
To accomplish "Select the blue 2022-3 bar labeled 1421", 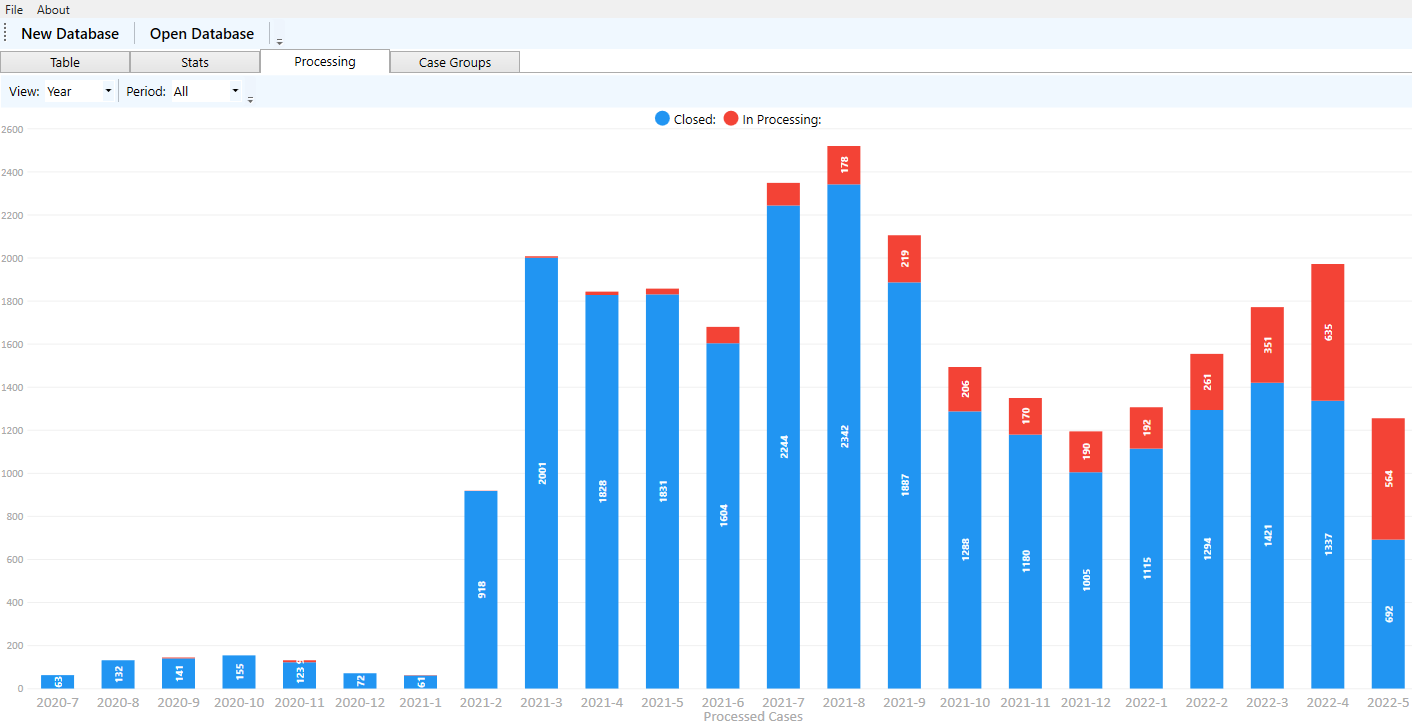I will pos(1267,535).
